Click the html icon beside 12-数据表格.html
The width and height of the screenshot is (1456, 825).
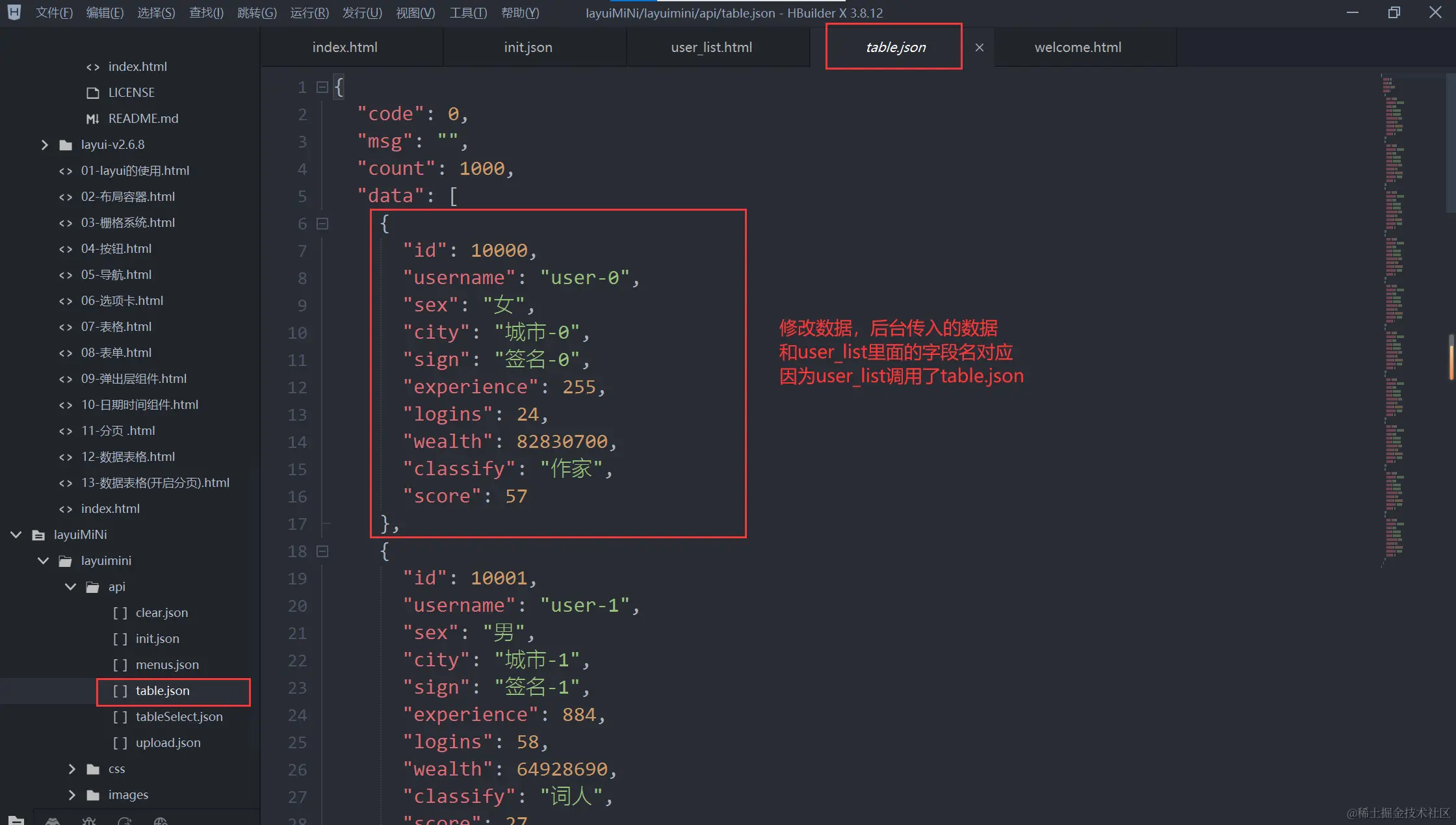(x=66, y=457)
